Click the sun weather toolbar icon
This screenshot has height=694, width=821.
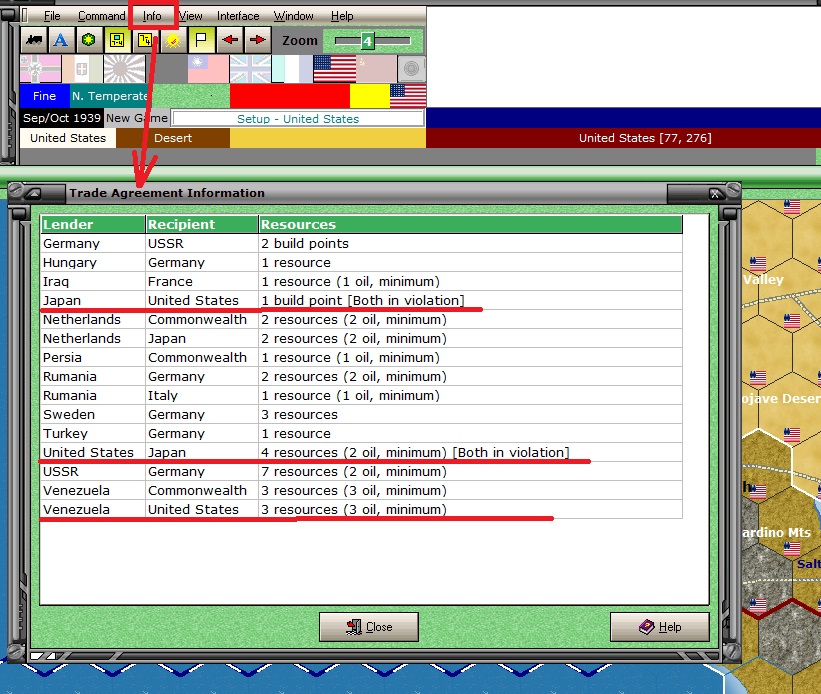pyautogui.click(x=173, y=40)
